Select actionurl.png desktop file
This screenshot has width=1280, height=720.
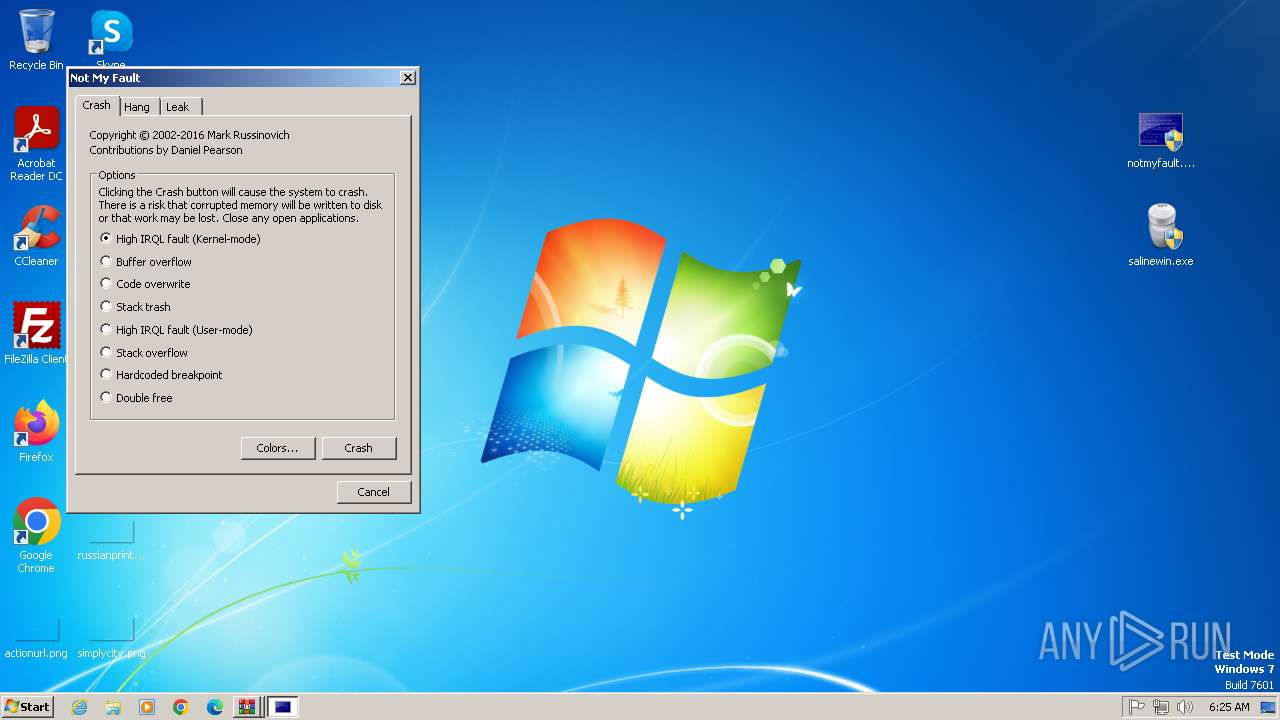(x=36, y=639)
